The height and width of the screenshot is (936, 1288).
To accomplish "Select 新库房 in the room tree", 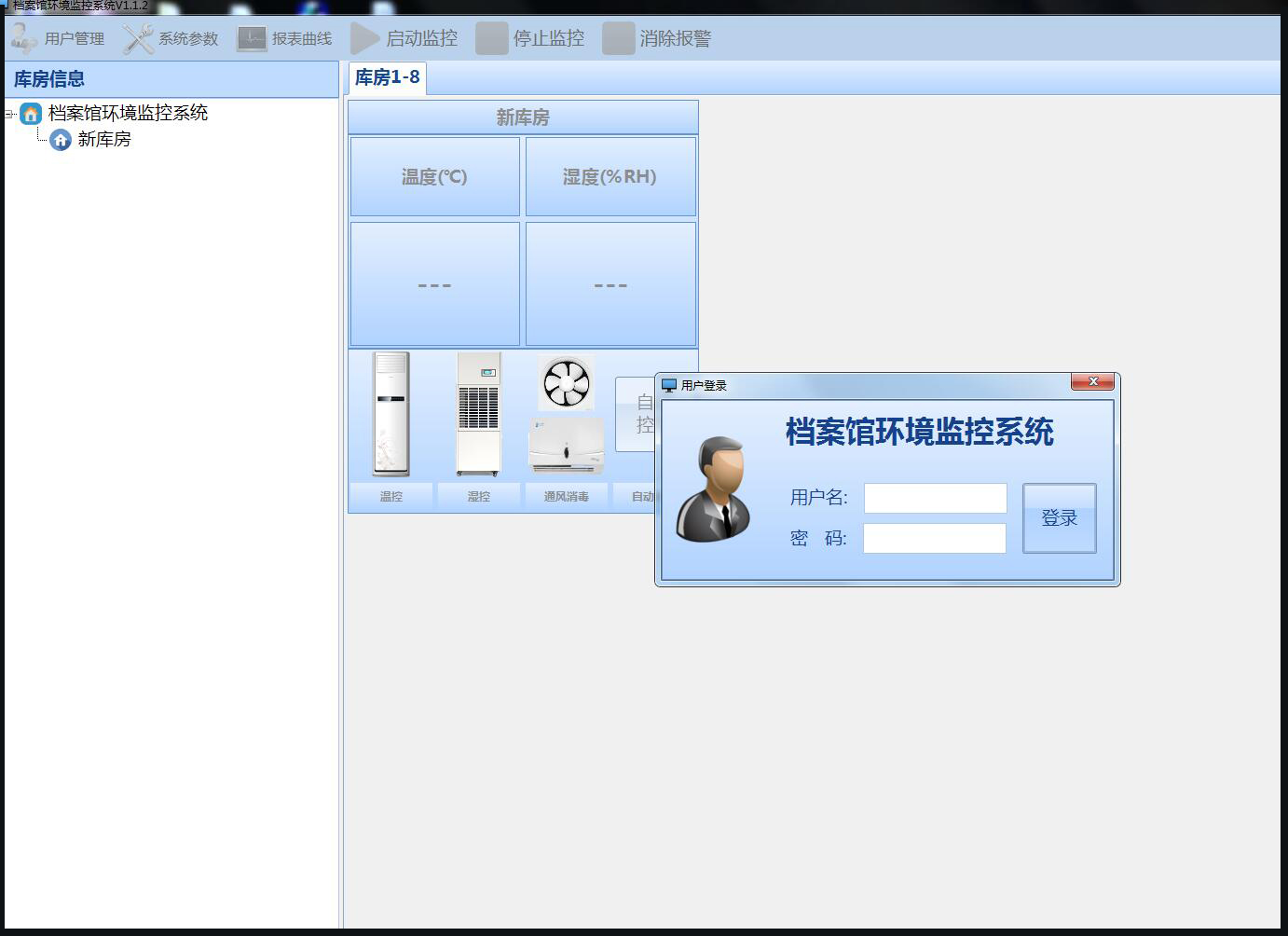I will point(104,140).
